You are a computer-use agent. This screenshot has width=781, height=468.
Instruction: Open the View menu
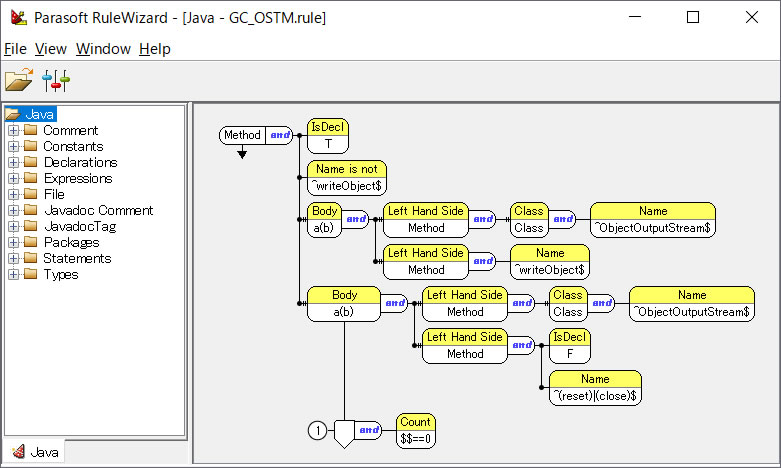point(51,49)
